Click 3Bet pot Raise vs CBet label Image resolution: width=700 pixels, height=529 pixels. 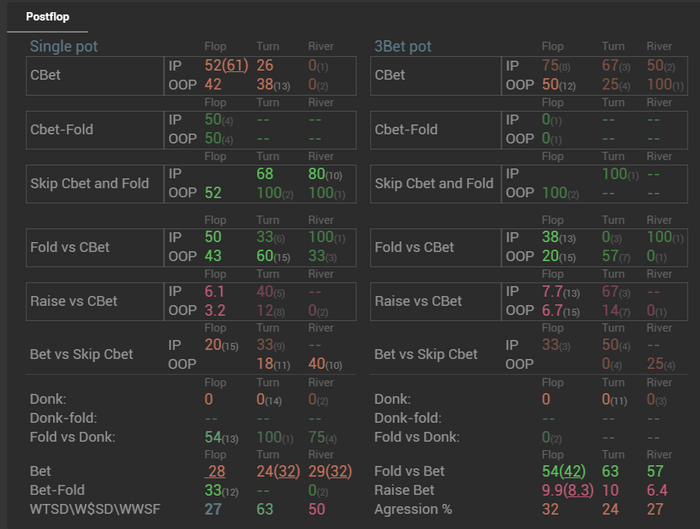418,301
